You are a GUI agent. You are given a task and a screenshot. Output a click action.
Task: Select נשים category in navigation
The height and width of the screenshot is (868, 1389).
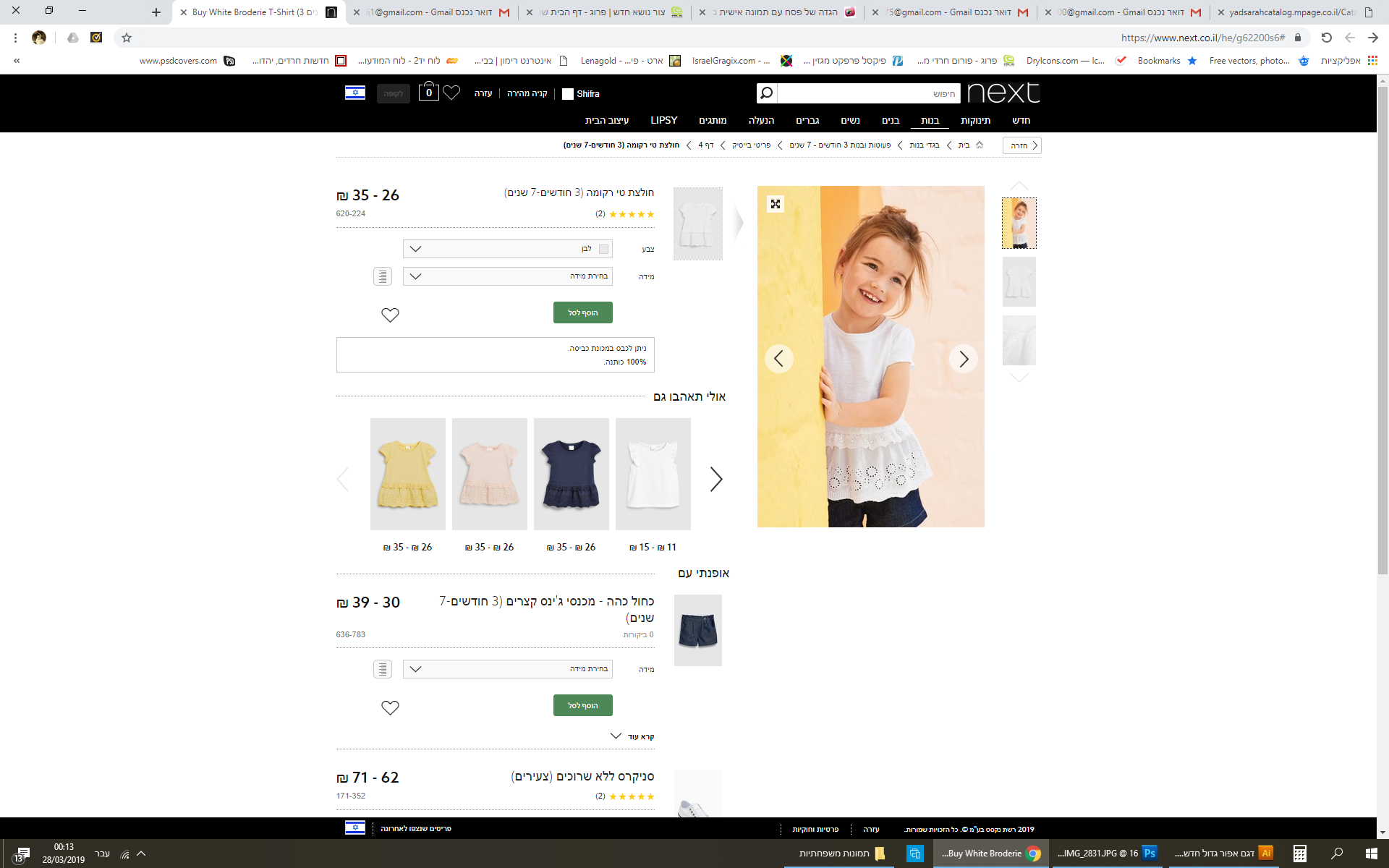[x=850, y=120]
